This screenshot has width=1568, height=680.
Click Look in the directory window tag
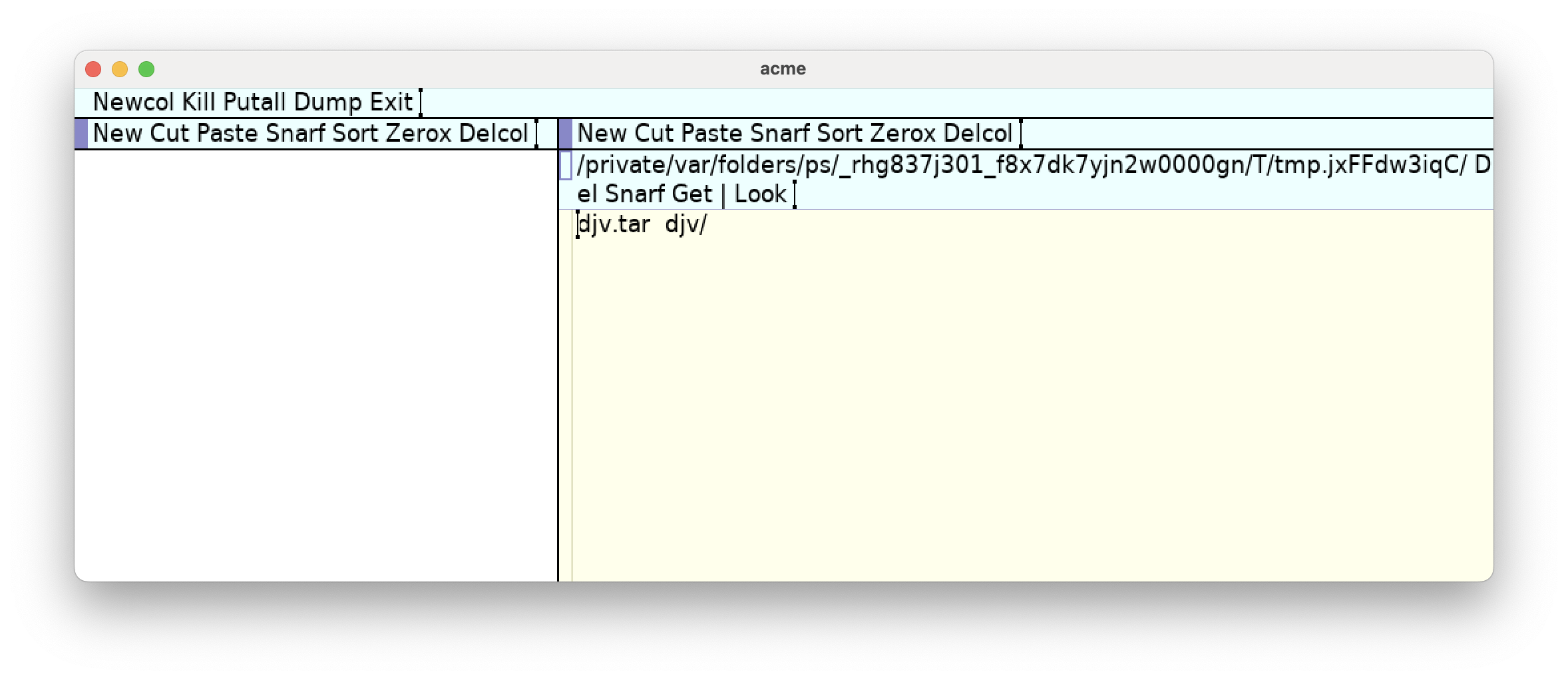tap(760, 194)
